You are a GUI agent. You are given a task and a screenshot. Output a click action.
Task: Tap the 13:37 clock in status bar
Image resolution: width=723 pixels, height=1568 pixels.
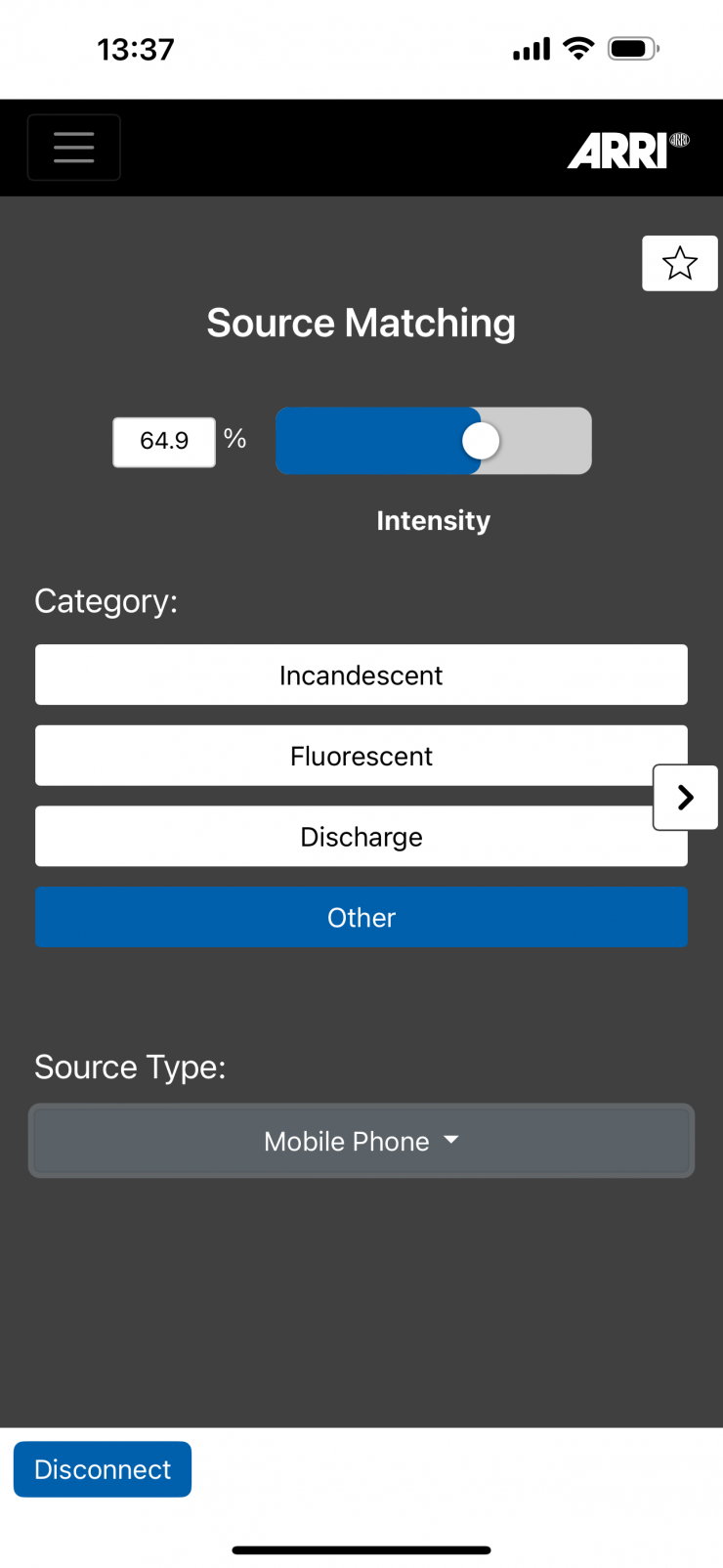pos(136,49)
